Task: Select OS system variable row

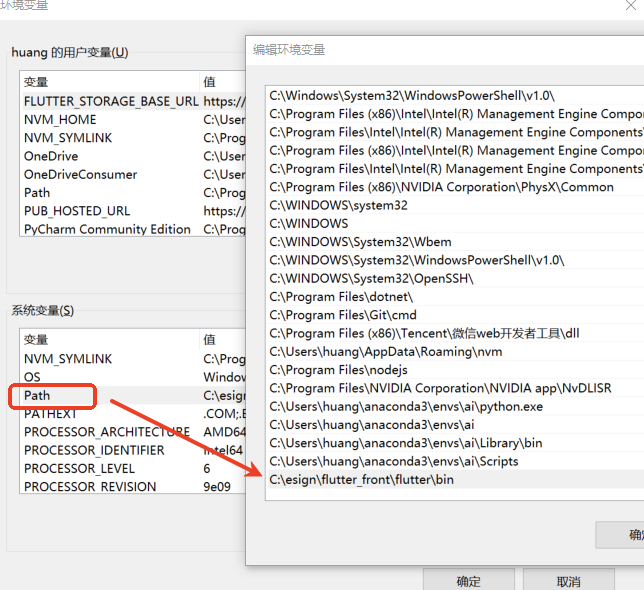Action: coord(133,377)
